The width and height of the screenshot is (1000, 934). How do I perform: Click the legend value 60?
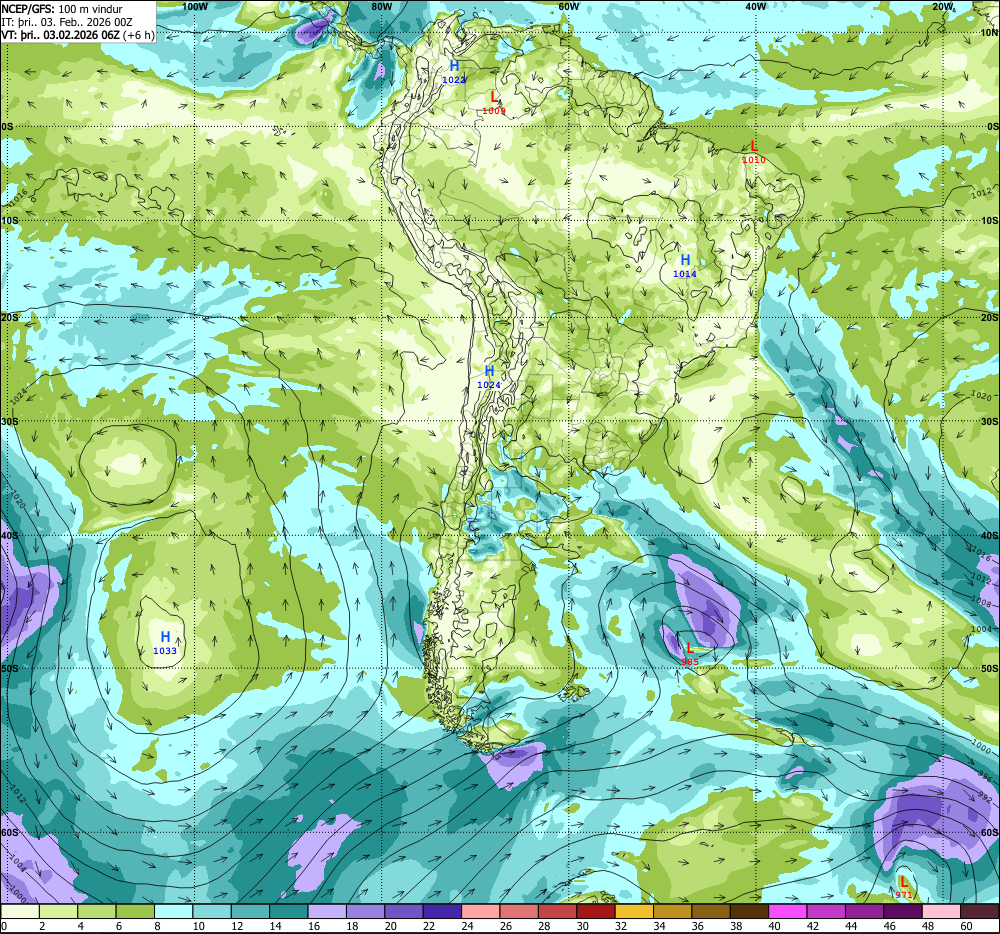966,926
